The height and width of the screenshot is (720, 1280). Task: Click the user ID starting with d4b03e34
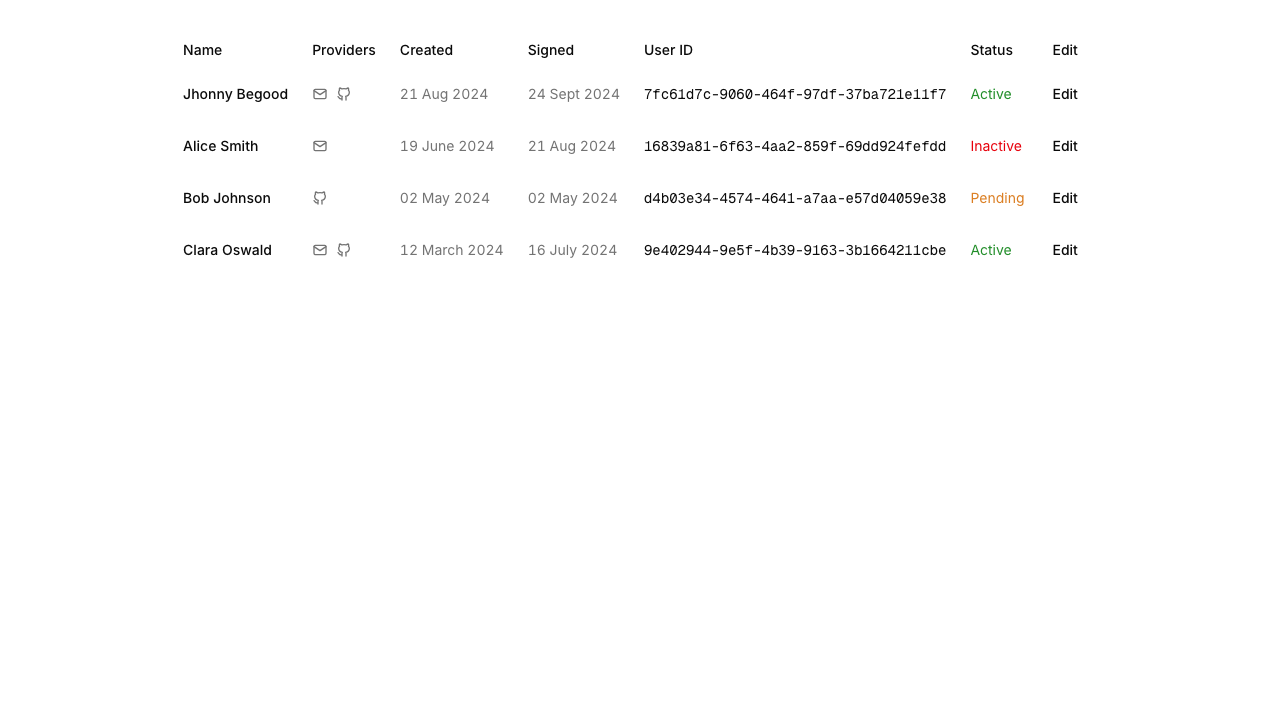[794, 199]
